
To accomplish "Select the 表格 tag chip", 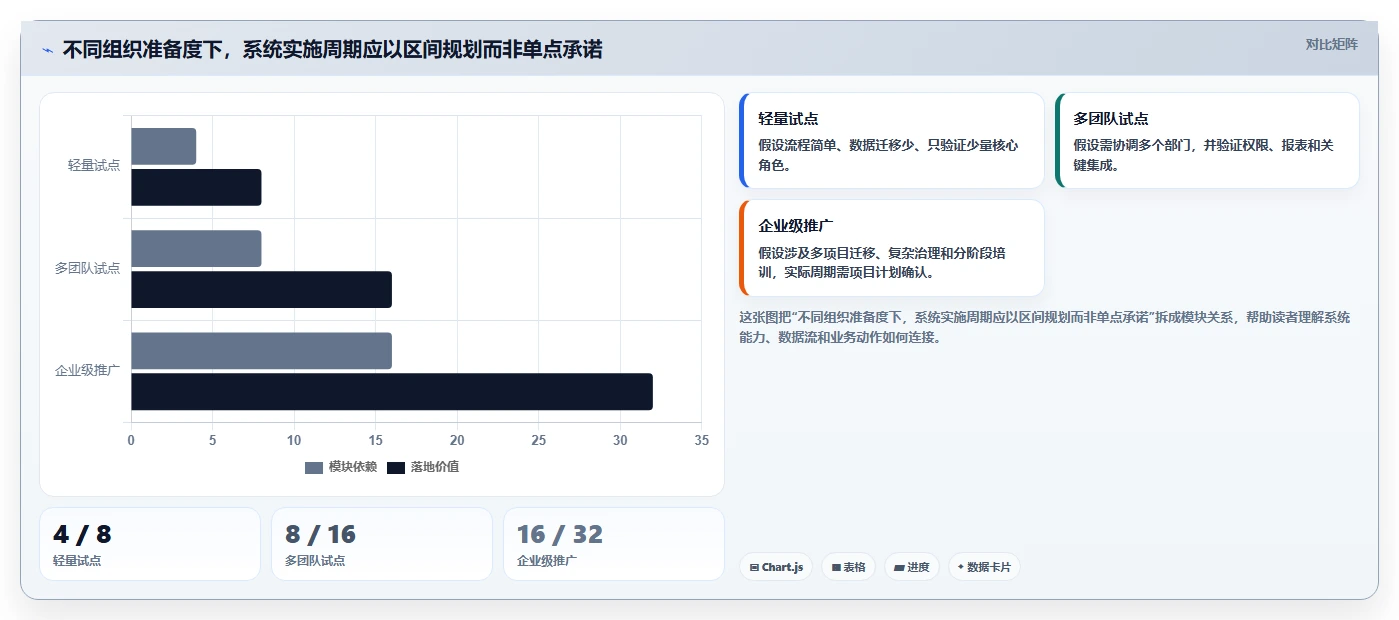I will pos(848,567).
